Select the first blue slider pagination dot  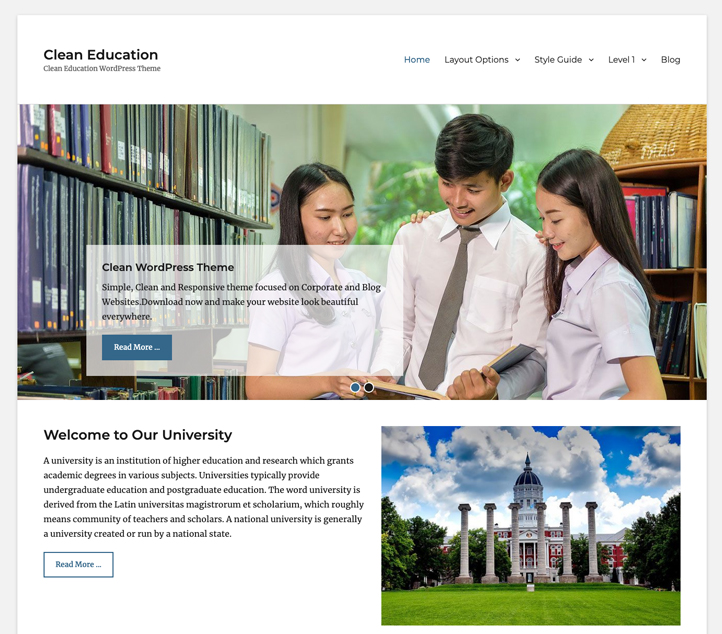tap(355, 387)
